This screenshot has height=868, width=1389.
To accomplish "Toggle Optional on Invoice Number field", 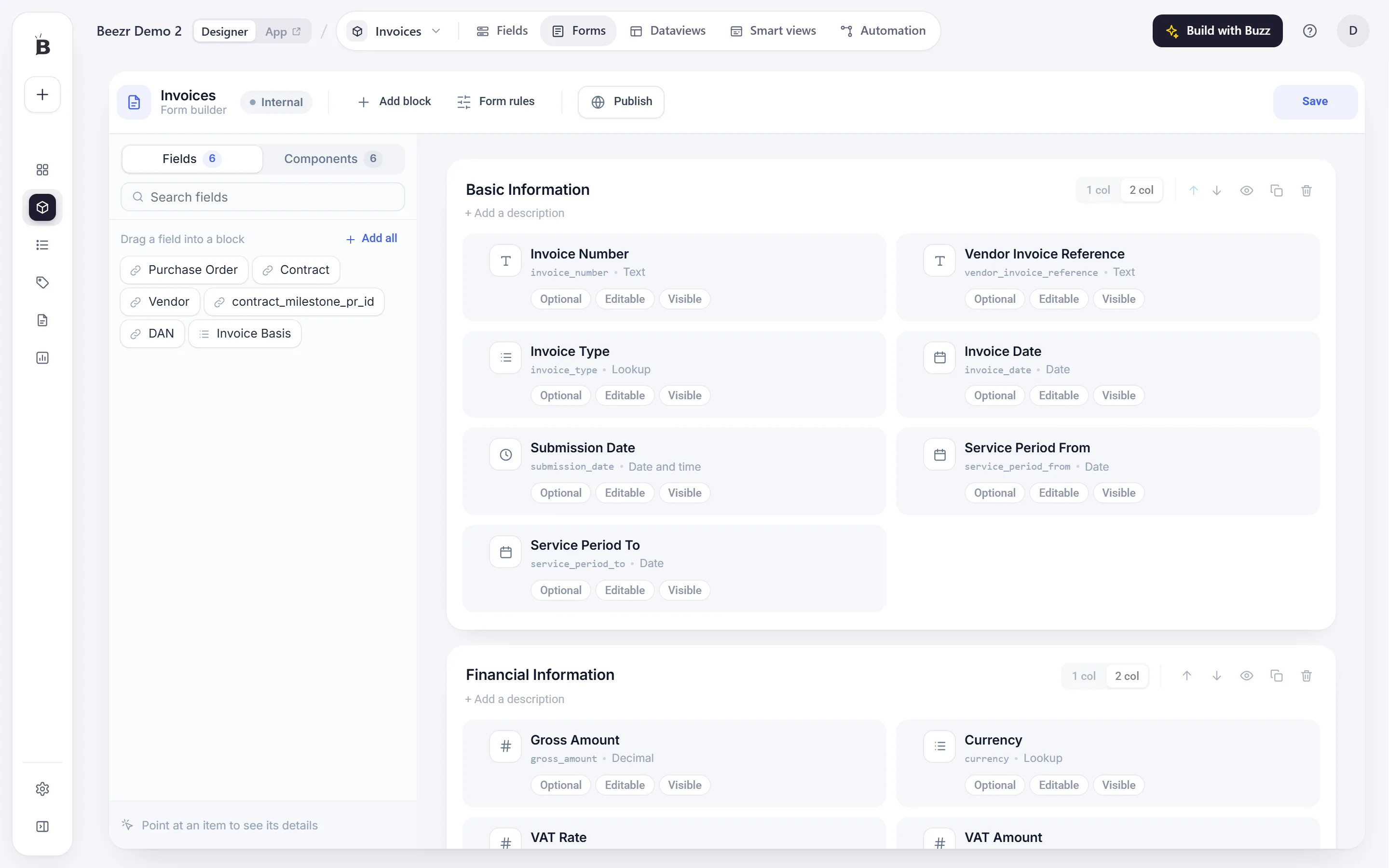I will (561, 299).
